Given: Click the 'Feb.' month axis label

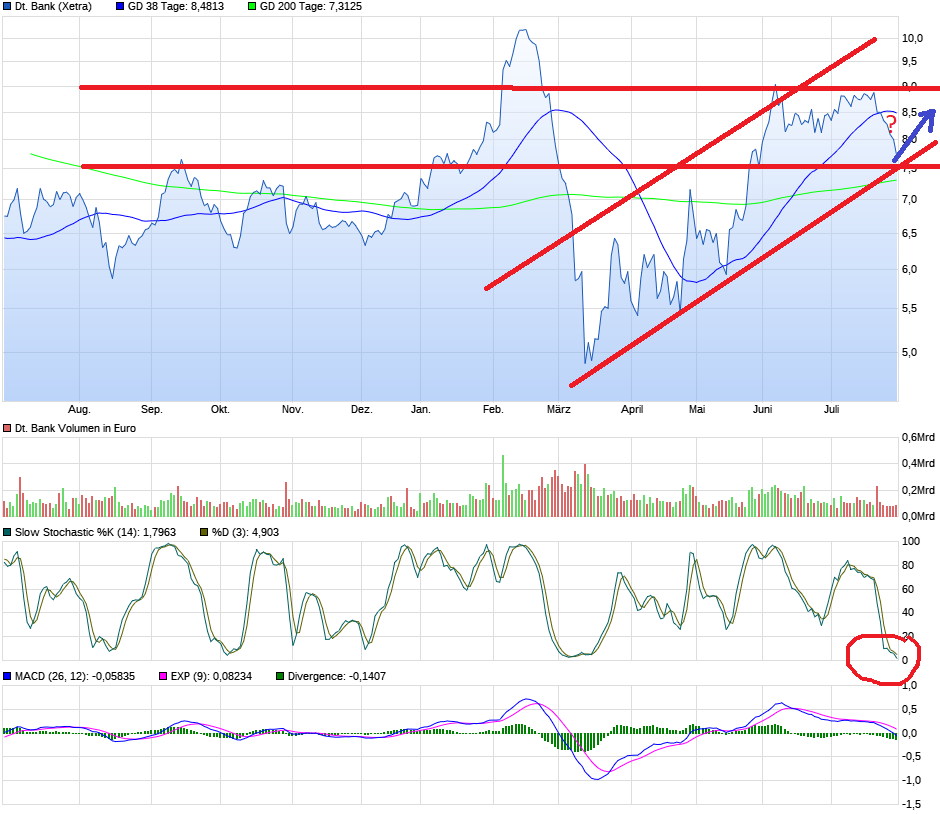Looking at the screenshot, I should 493,409.
